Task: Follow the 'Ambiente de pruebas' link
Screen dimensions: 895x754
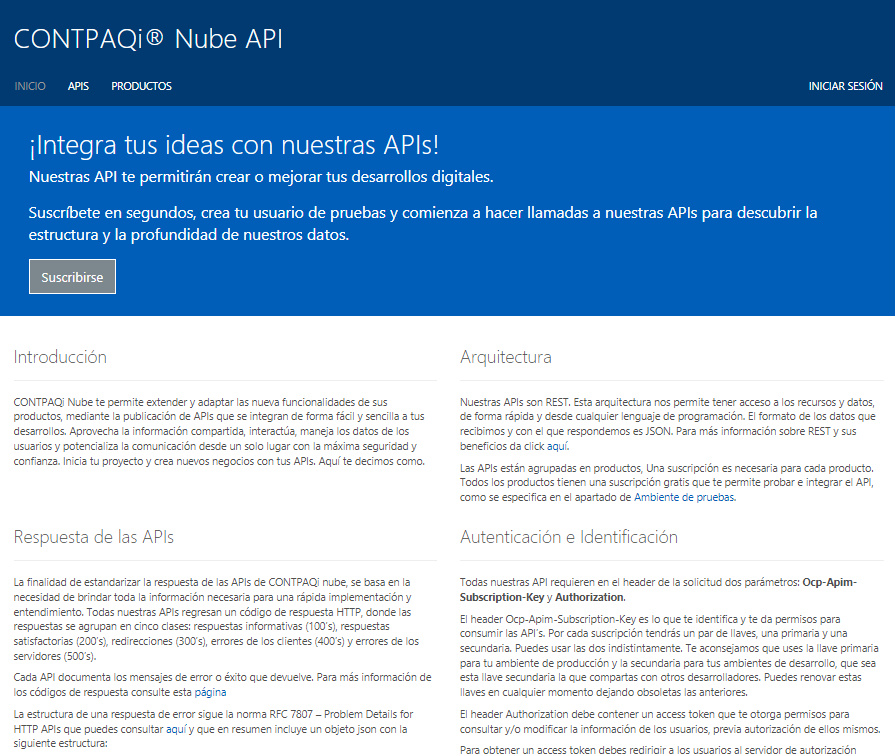Action: (685, 497)
